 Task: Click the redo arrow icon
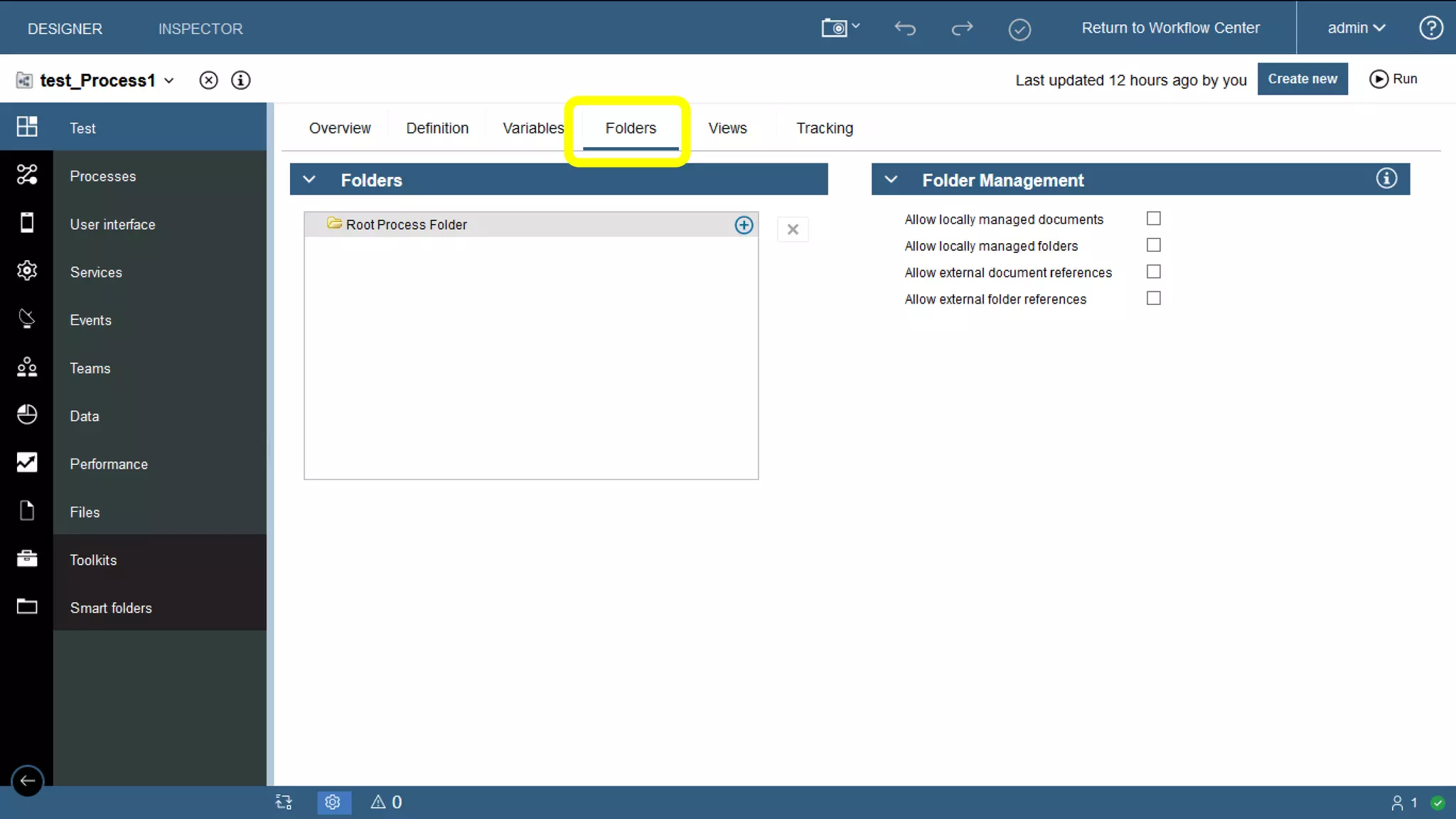click(962, 28)
